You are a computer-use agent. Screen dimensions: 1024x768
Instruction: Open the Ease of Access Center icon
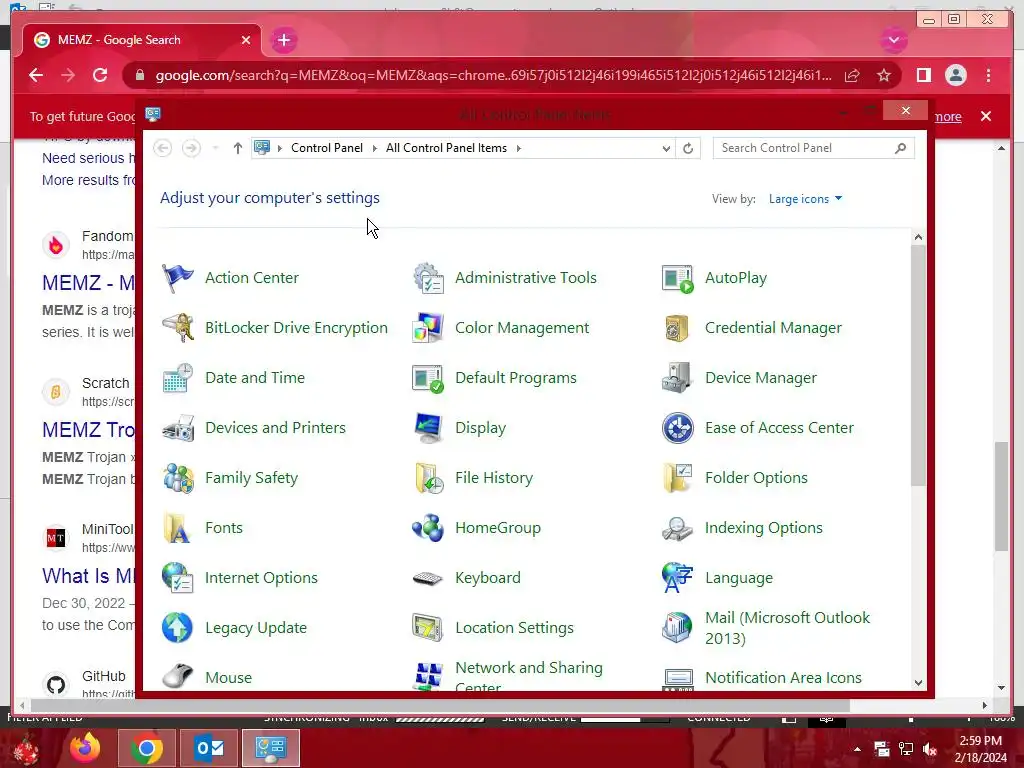[677, 428]
